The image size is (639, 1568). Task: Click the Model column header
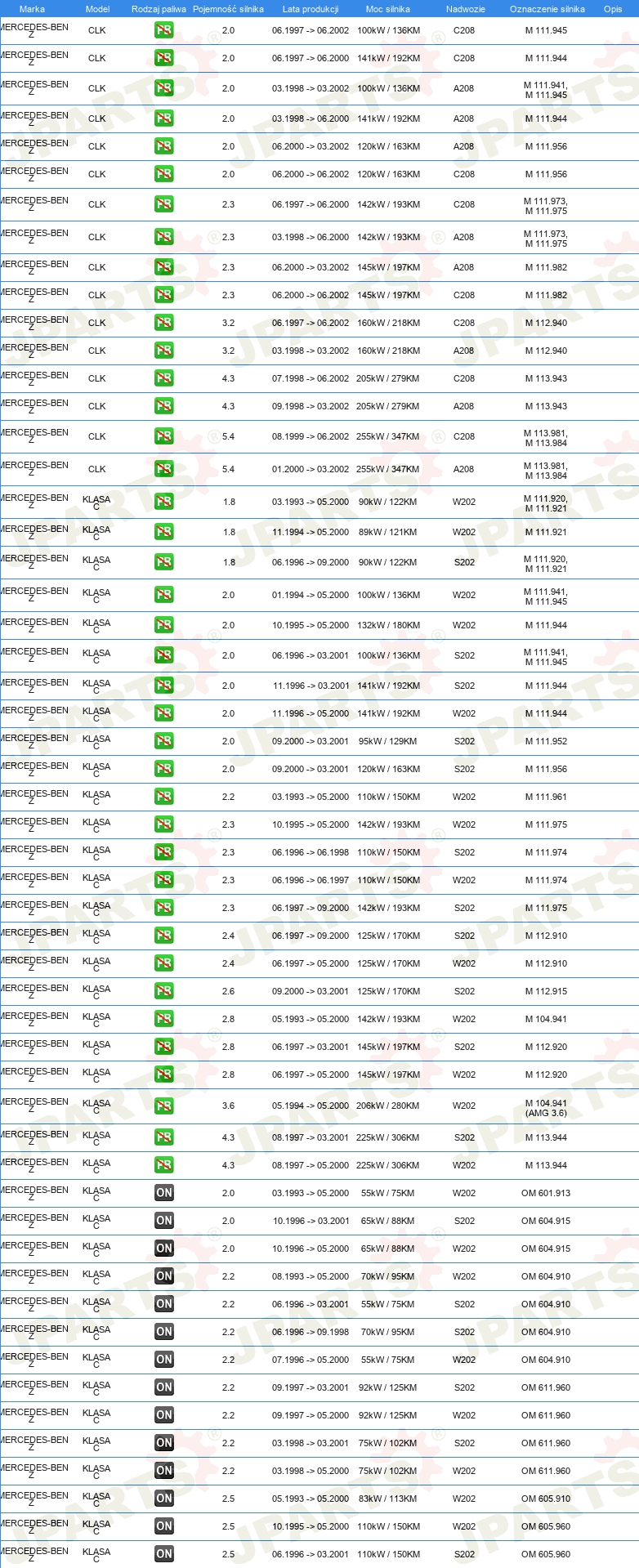point(97,9)
